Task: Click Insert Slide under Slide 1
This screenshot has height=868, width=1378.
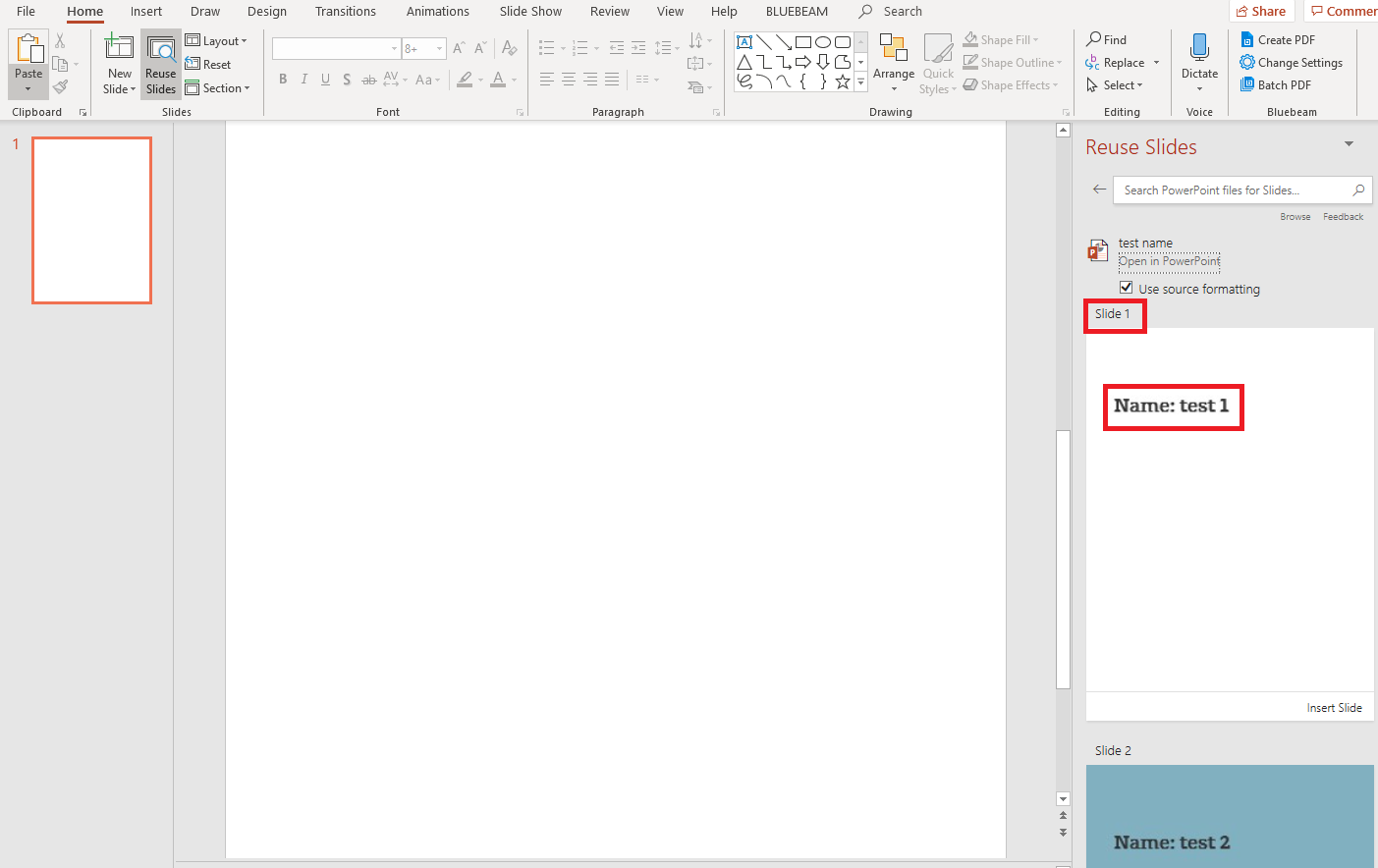Action: 1334,707
